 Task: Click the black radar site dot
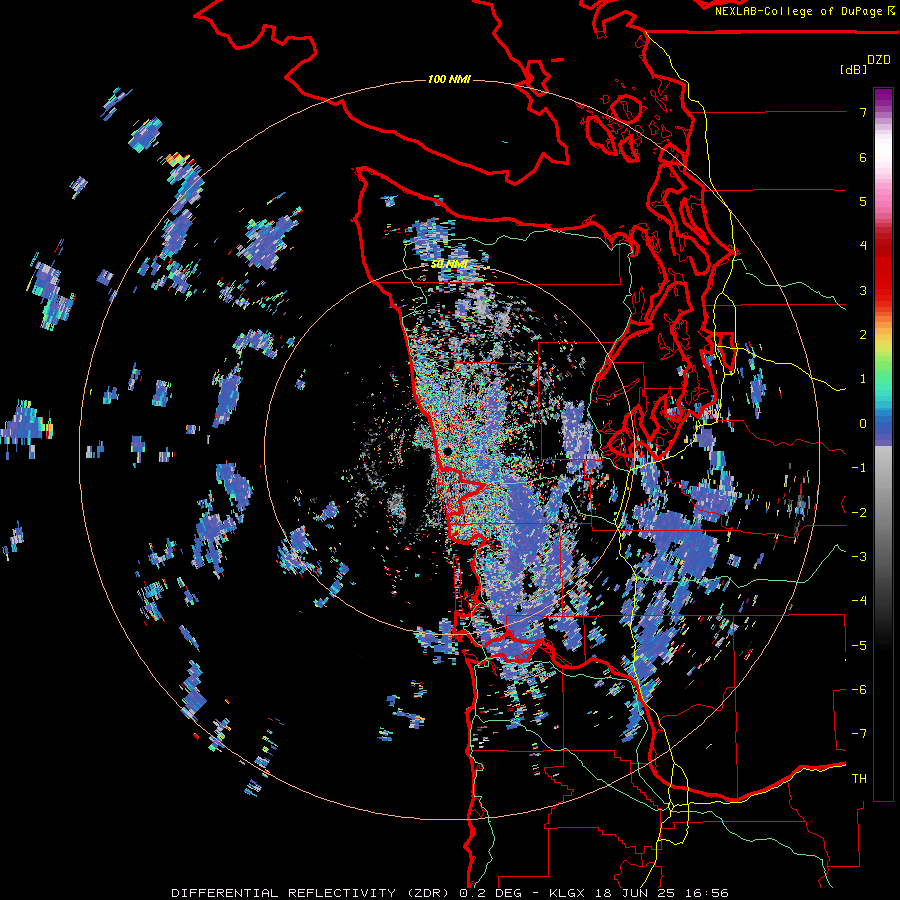tap(448, 452)
